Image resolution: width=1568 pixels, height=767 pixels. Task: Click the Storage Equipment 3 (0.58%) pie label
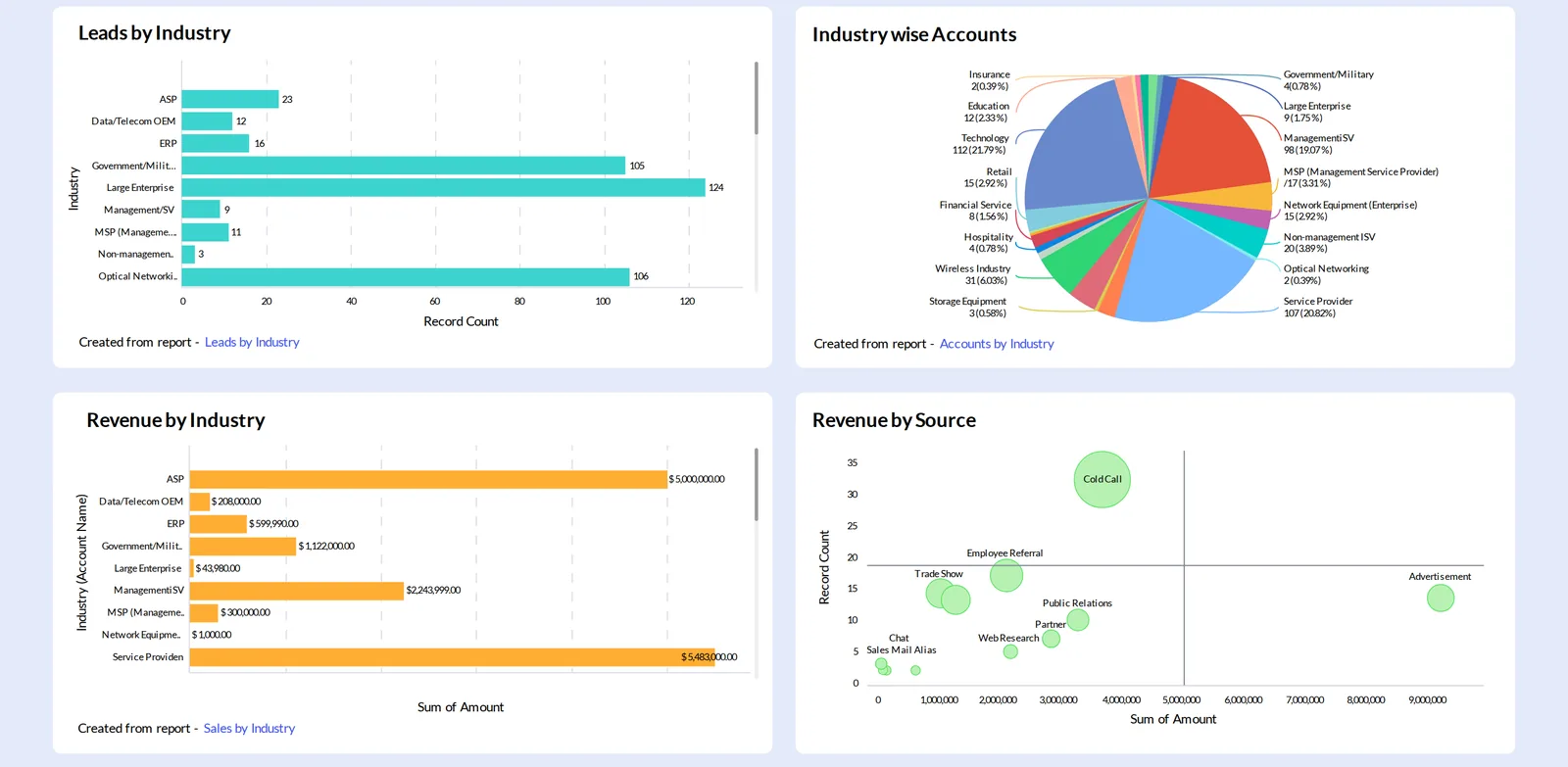(967, 308)
